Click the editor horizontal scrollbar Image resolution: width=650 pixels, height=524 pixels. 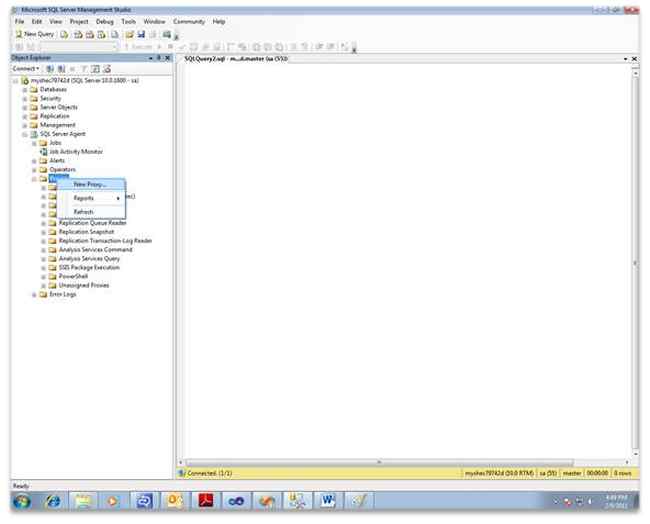tap(379, 462)
